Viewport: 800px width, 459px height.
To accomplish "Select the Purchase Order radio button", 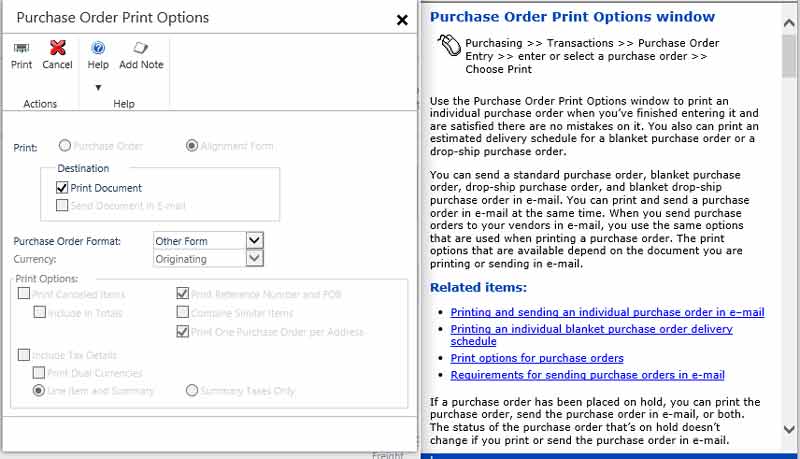I will click(x=65, y=146).
